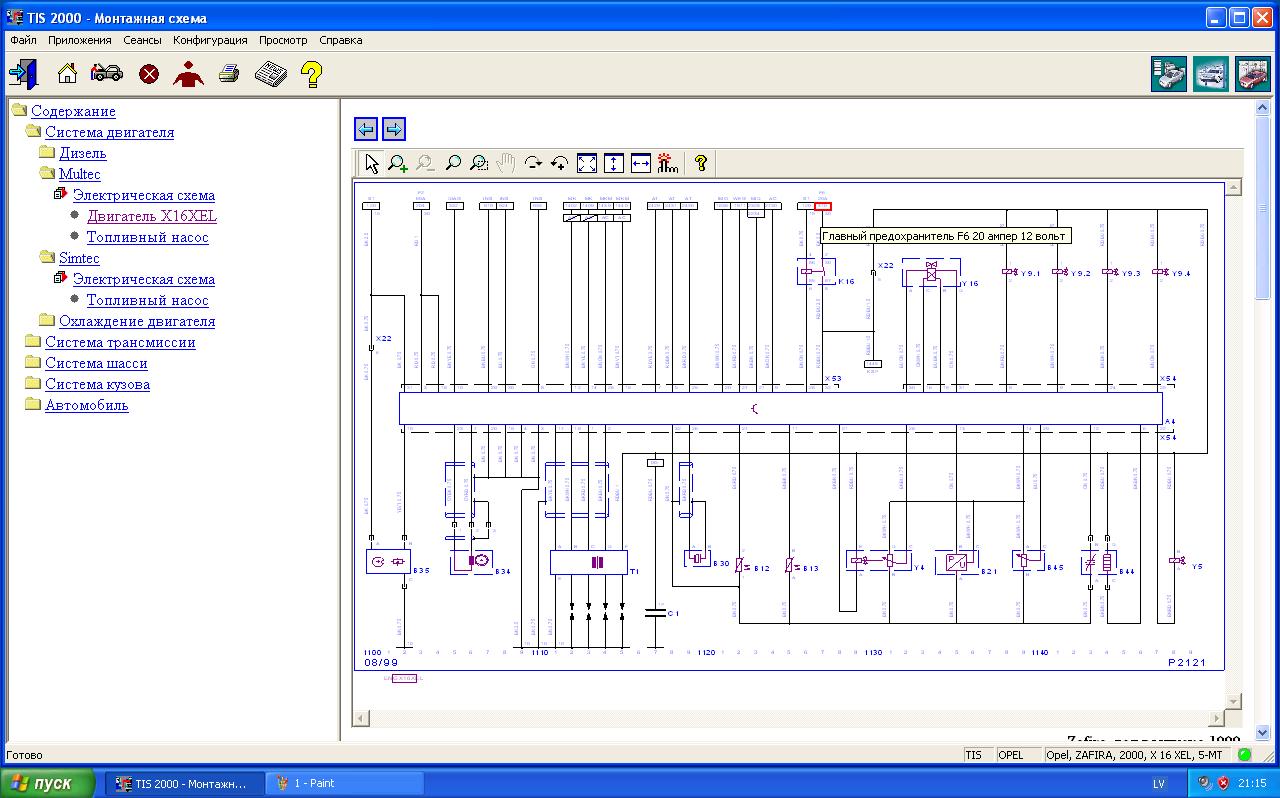Open vehicle selection car-with-mechanic icon
The width and height of the screenshot is (1280, 798).
(107, 73)
